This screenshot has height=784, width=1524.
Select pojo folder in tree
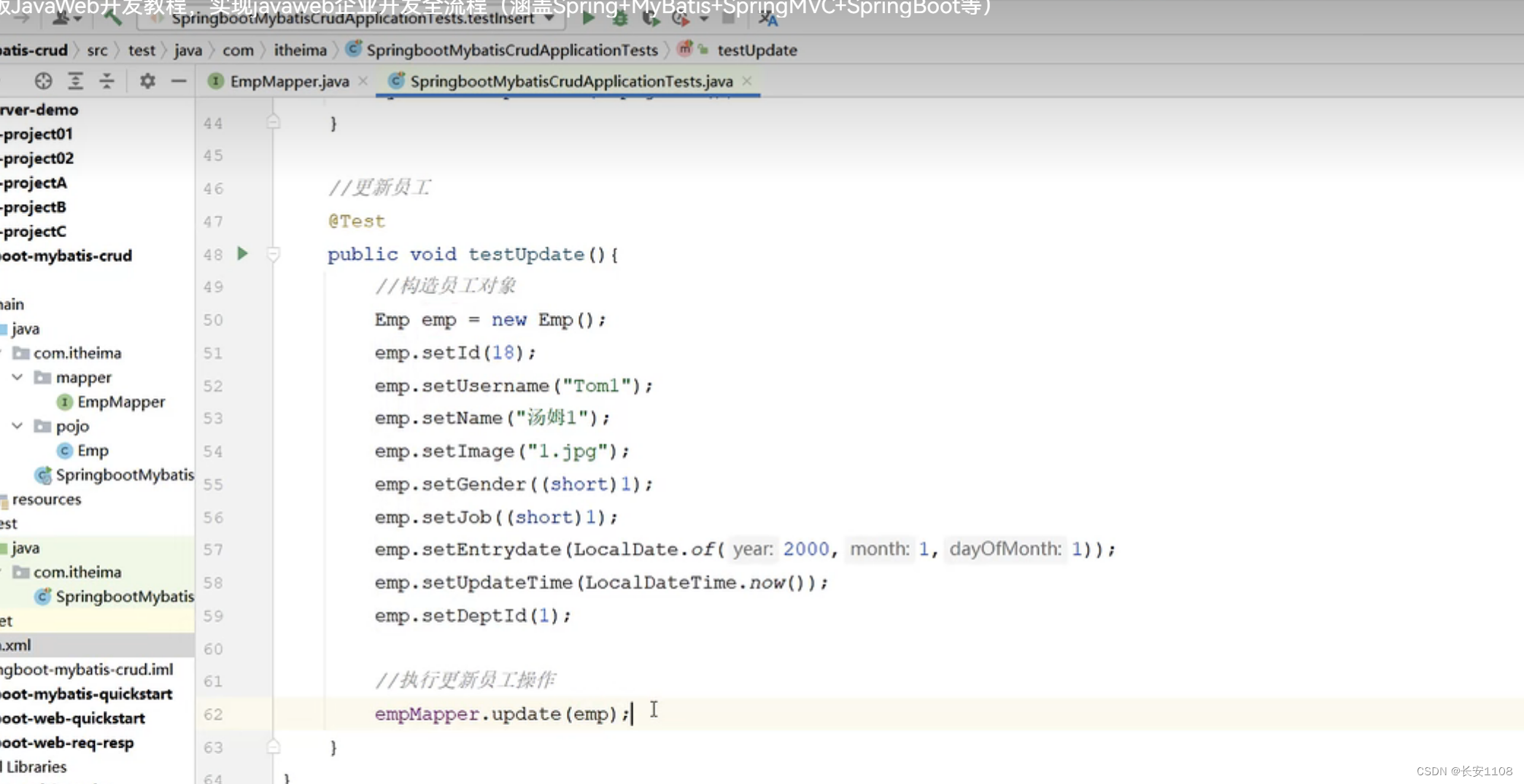[72, 427]
